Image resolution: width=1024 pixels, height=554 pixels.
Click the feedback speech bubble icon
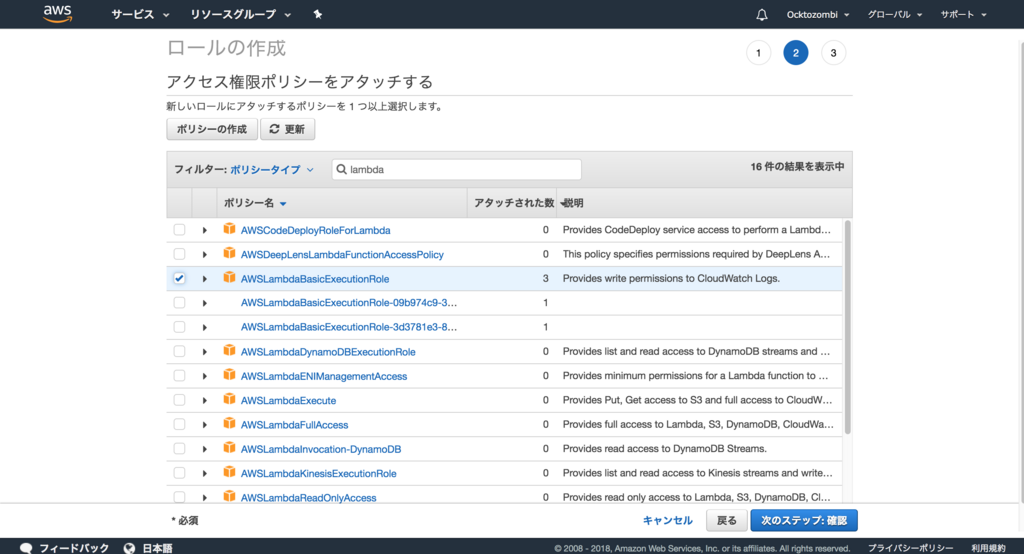[x=26, y=548]
